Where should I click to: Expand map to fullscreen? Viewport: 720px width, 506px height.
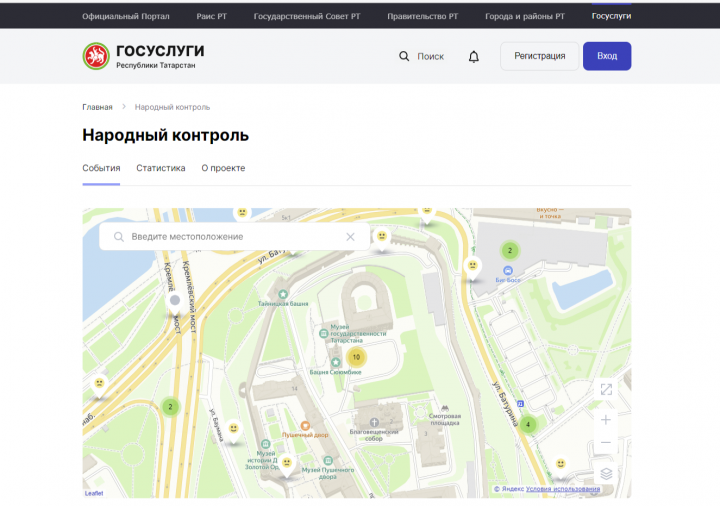click(606, 389)
